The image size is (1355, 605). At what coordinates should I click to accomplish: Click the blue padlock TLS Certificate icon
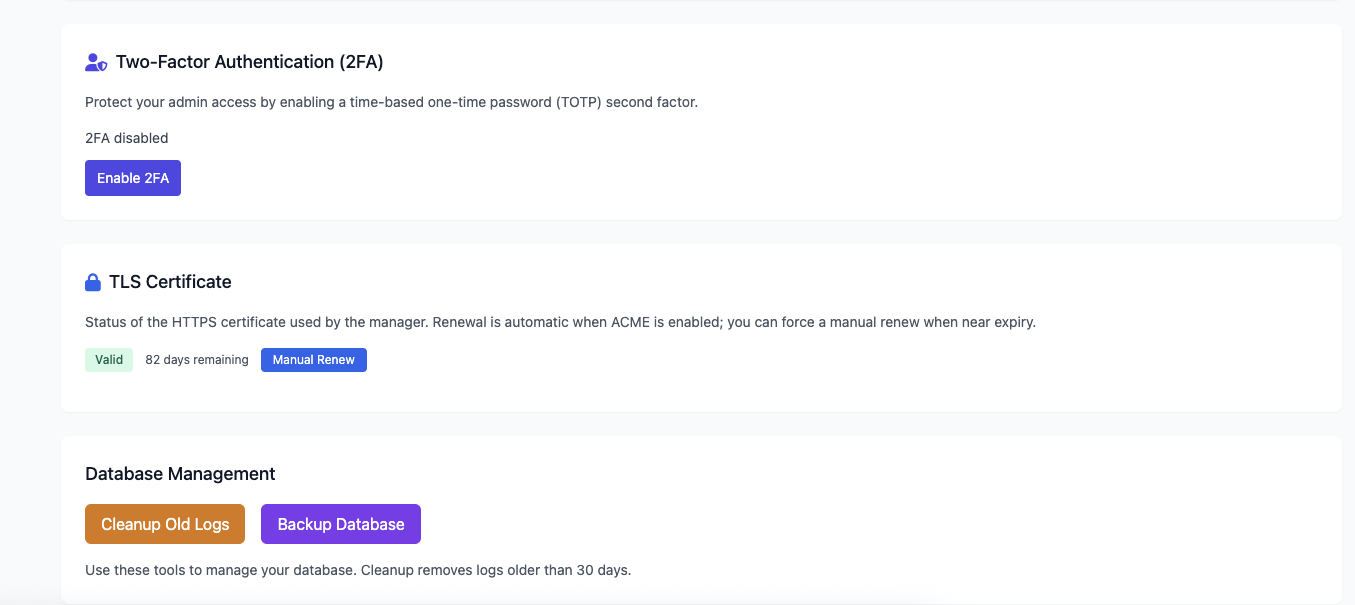(x=93, y=282)
